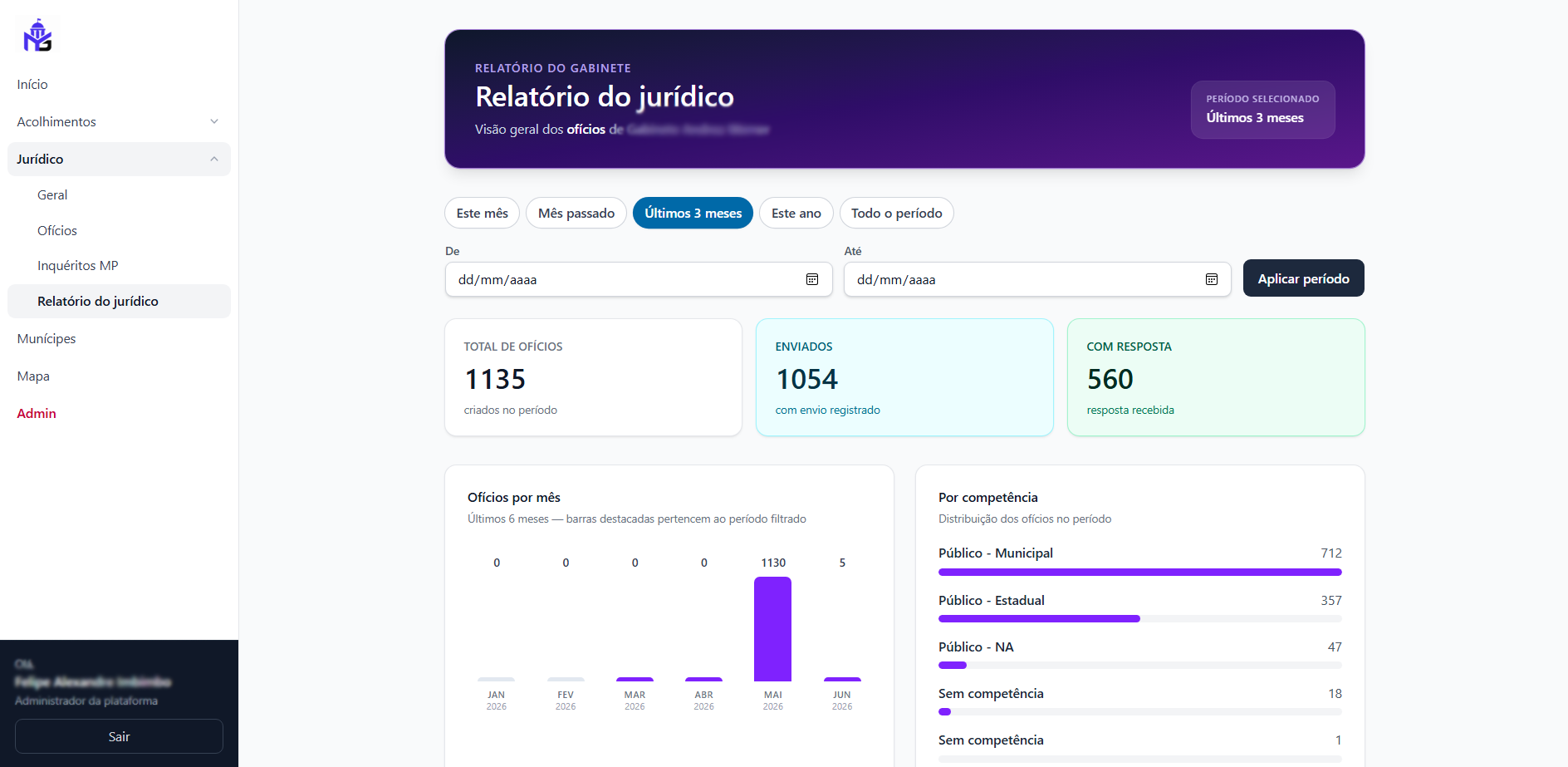Click the app logo icon in sidebar
Viewport: 1568px width, 767px height.
37,36
